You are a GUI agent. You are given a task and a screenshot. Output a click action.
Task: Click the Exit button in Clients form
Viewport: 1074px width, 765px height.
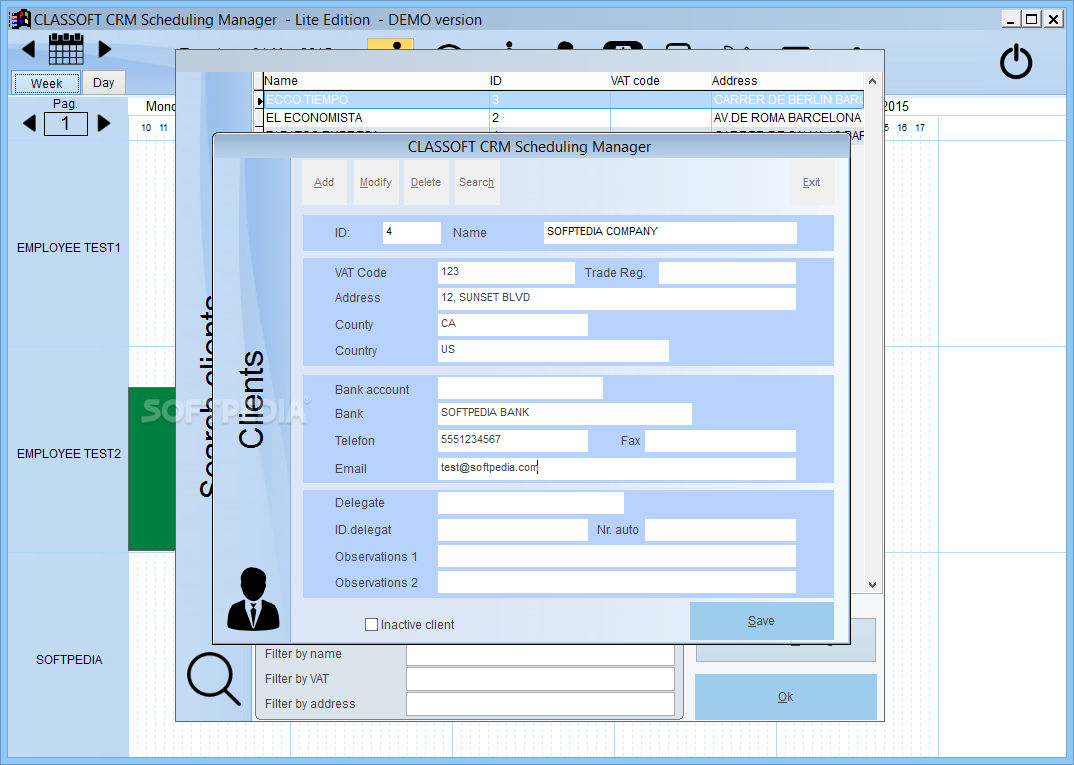pos(812,182)
